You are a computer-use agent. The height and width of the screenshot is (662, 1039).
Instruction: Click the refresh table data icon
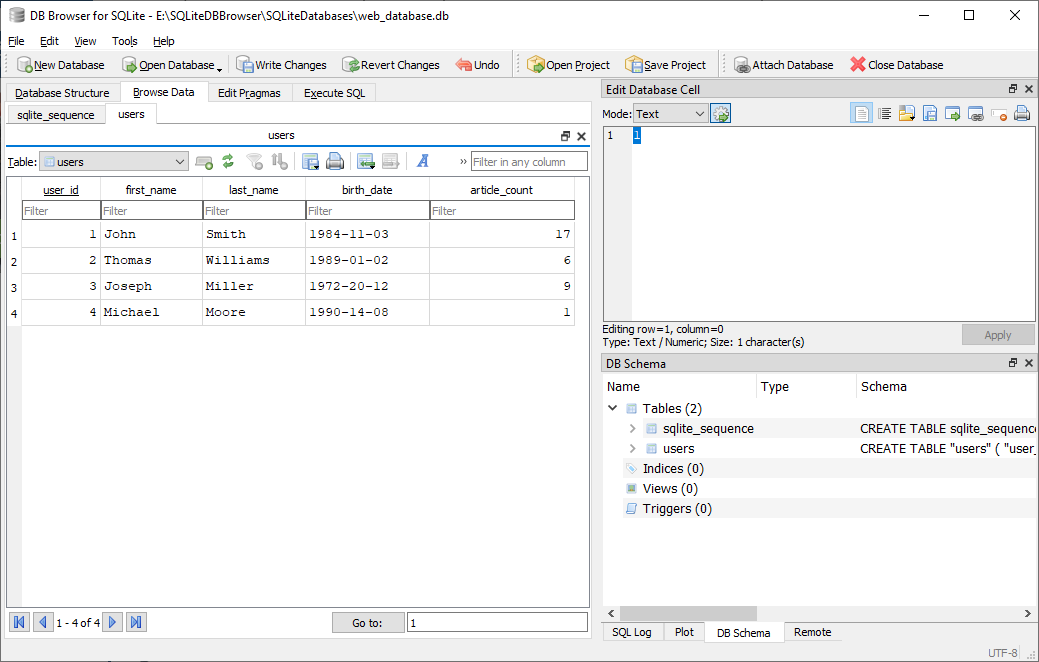point(228,161)
